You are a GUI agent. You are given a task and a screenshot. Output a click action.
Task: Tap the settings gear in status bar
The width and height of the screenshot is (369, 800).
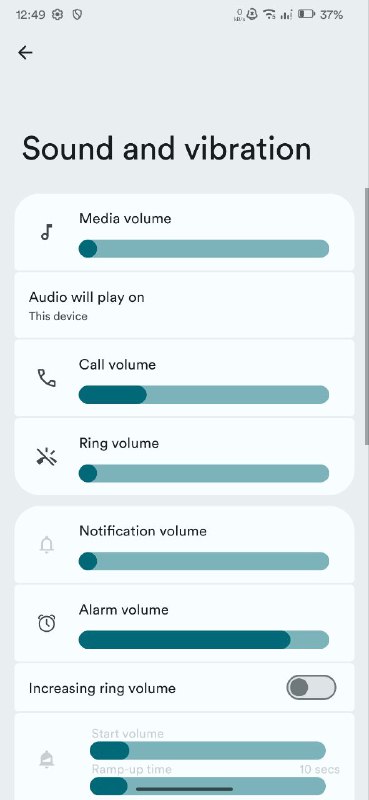point(58,15)
